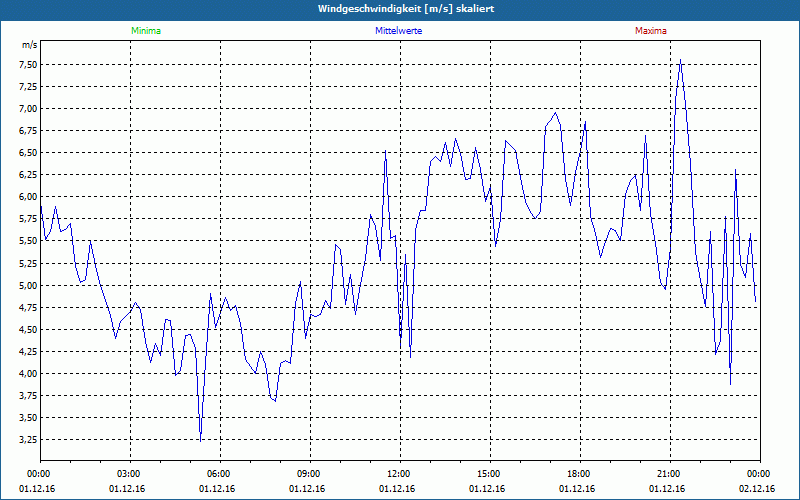This screenshot has height=500, width=800.
Task: Select the blue Mittelwerte legend label
Action: click(398, 31)
